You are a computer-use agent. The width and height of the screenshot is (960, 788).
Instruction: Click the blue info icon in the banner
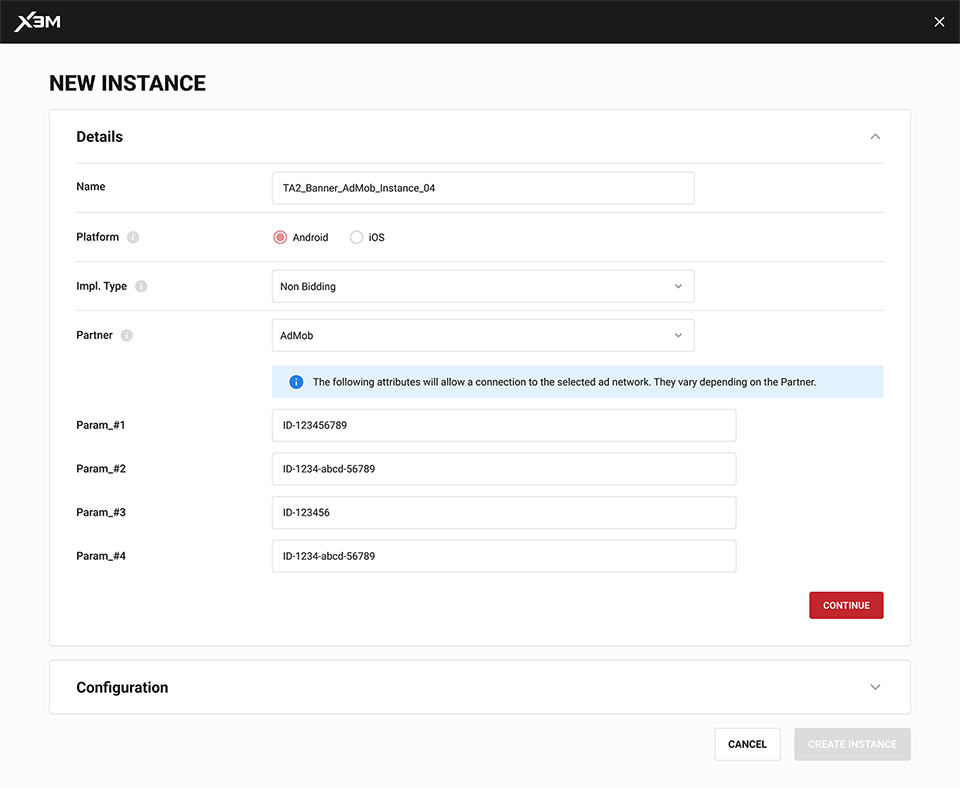click(x=296, y=382)
